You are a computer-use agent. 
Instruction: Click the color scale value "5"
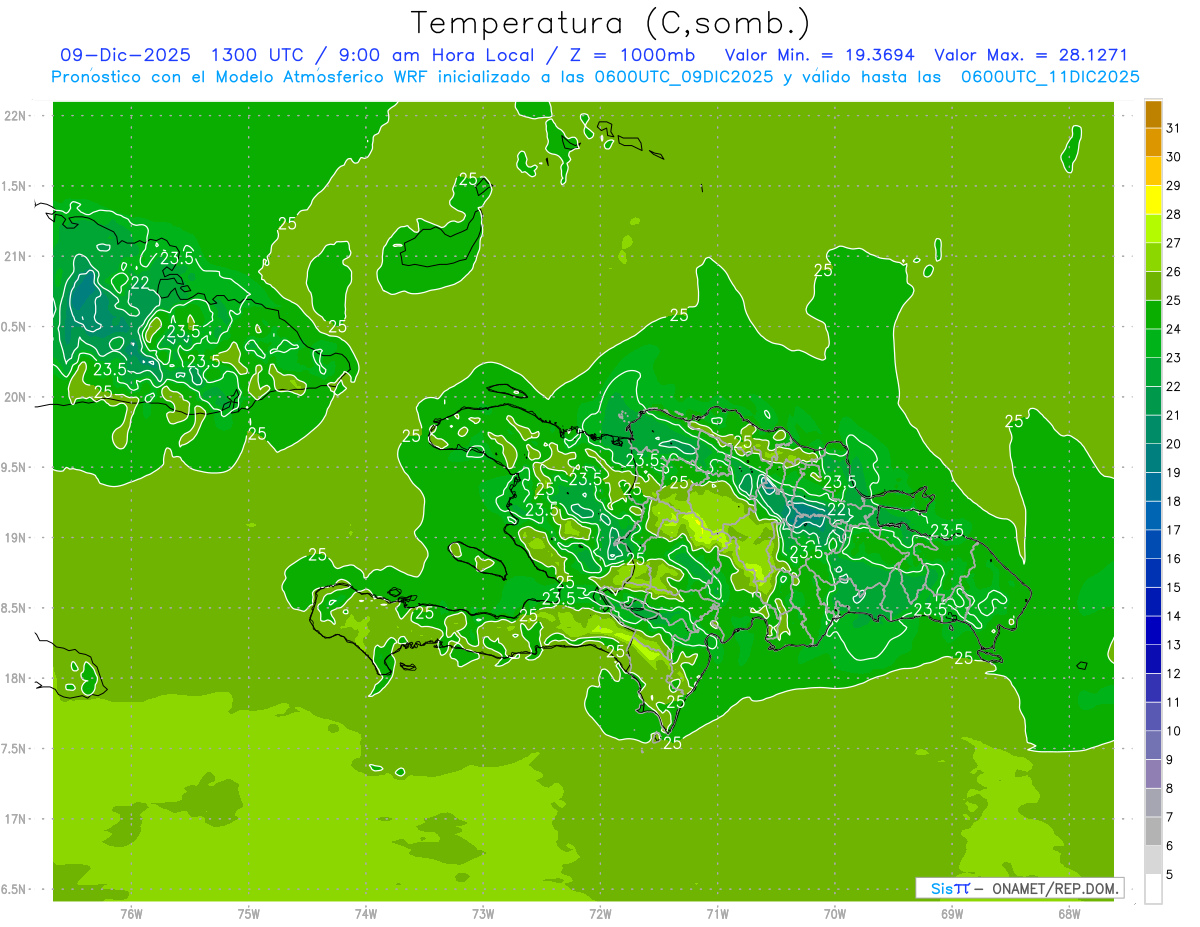(x=1170, y=874)
